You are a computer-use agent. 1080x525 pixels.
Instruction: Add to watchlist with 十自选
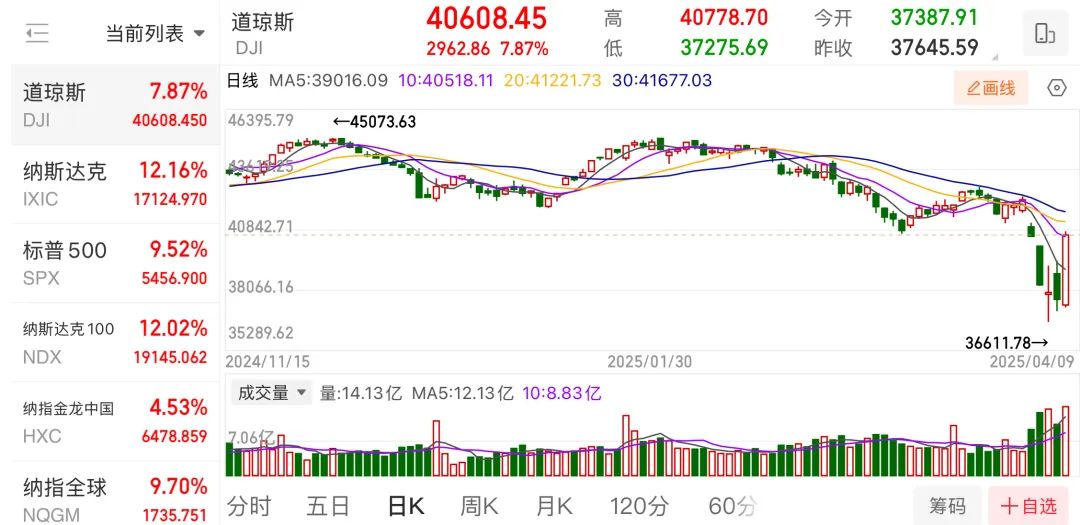[1029, 506]
